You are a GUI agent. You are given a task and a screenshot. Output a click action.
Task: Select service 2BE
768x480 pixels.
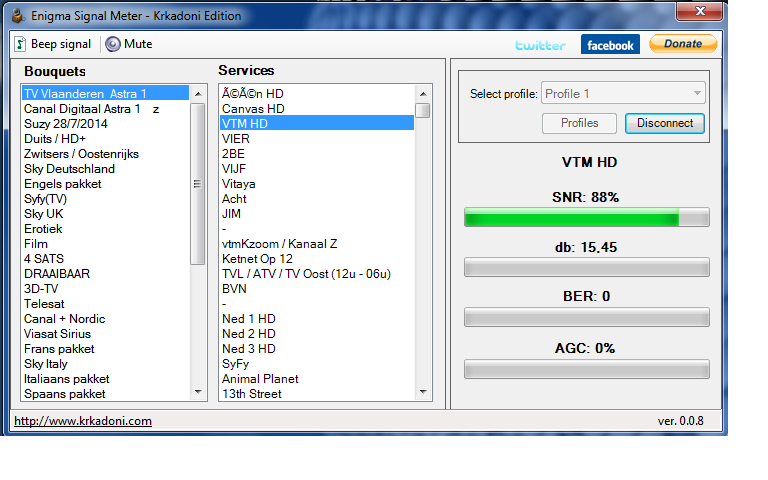(x=317, y=154)
